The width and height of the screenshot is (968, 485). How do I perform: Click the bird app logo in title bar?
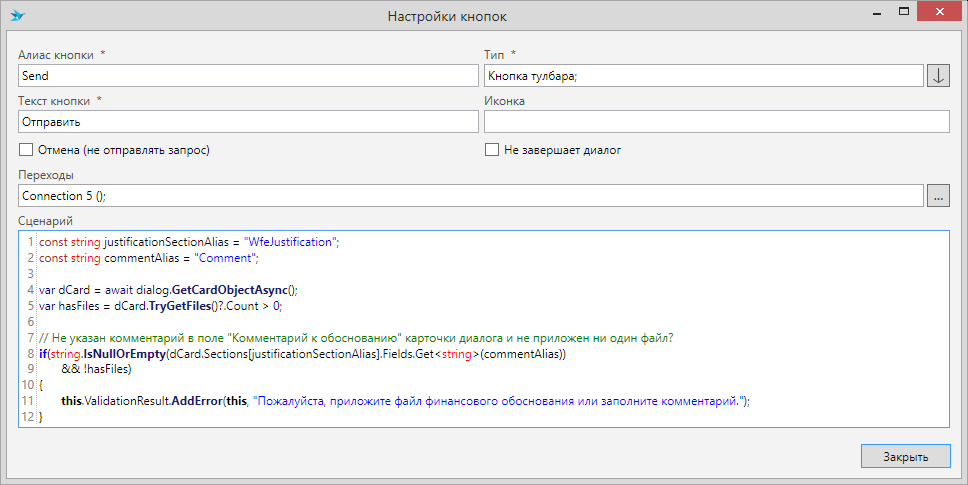coord(18,16)
